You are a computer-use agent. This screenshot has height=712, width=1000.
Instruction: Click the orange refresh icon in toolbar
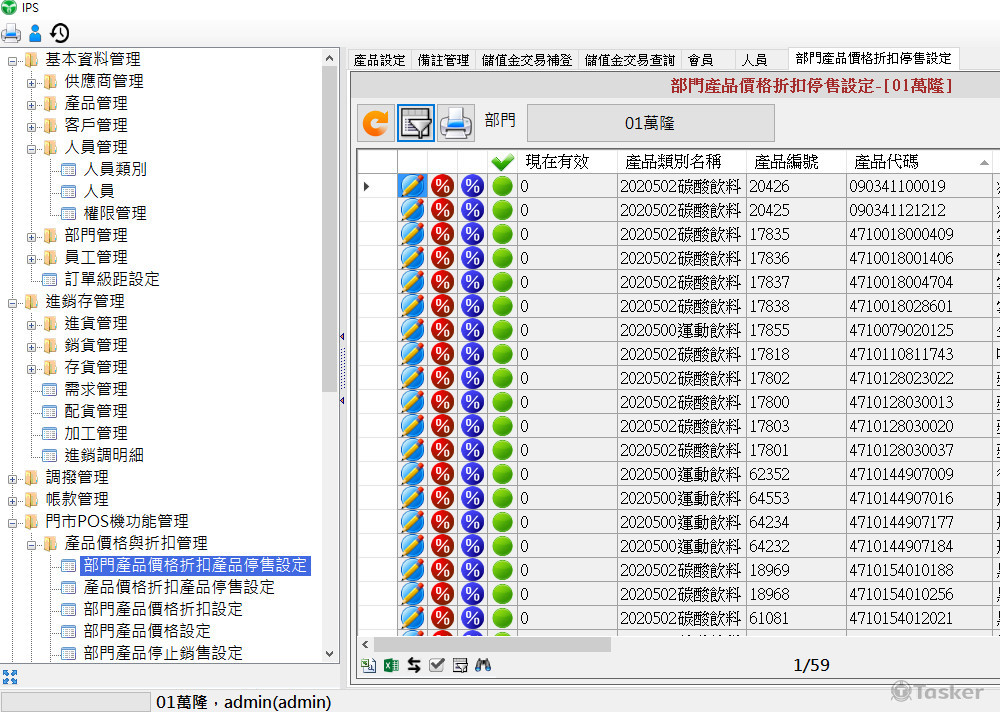pyautogui.click(x=376, y=123)
